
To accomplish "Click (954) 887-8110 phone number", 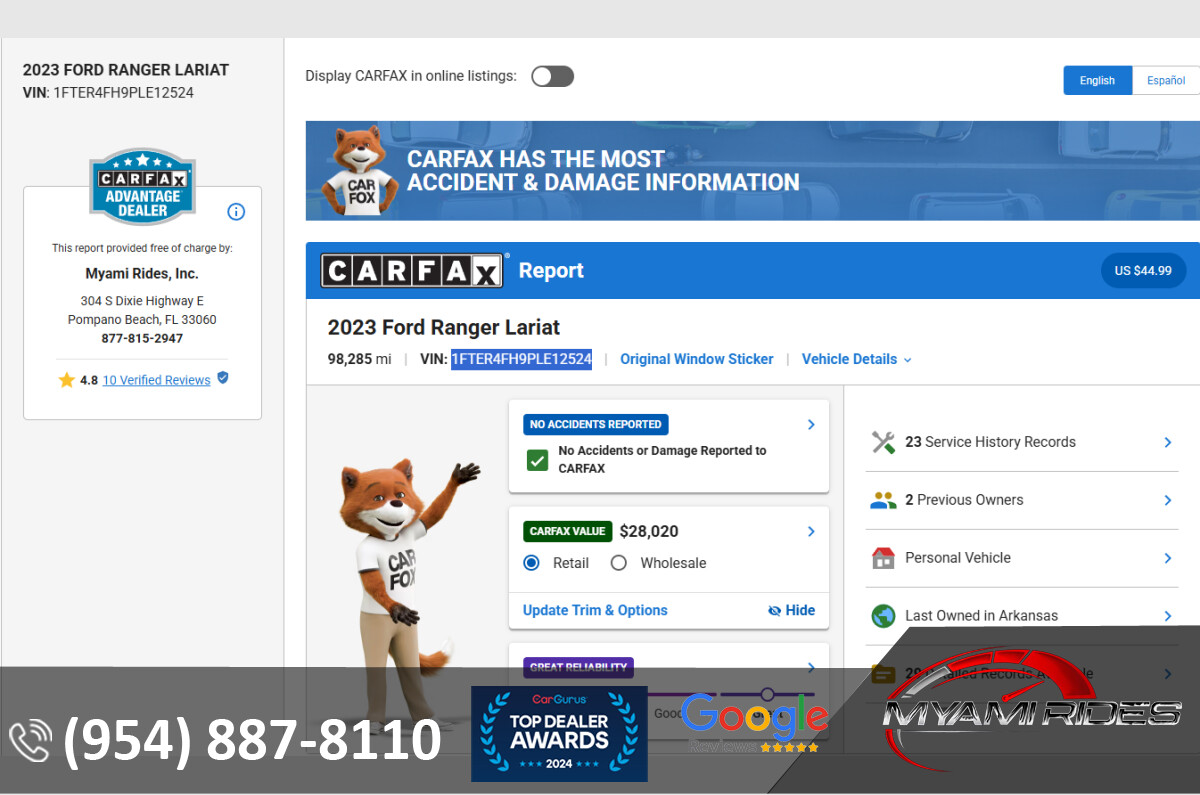I will [x=252, y=741].
